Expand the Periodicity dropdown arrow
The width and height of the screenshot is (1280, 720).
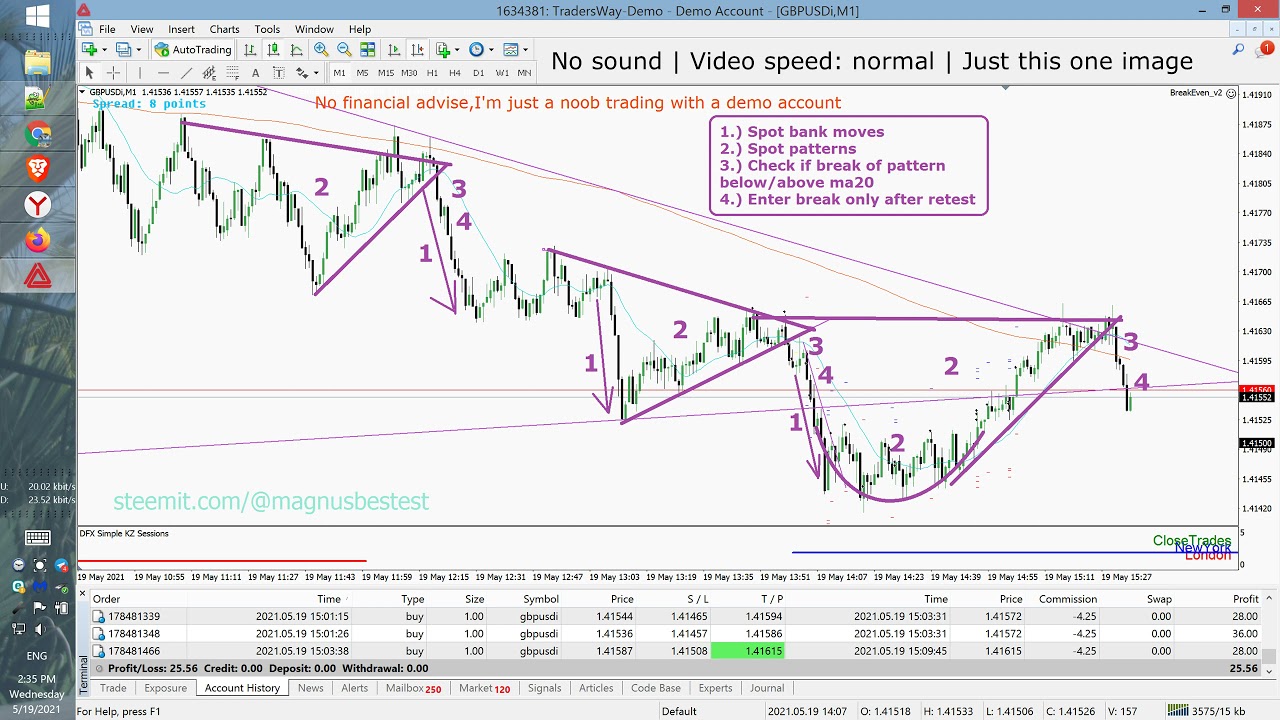pyautogui.click(x=491, y=49)
